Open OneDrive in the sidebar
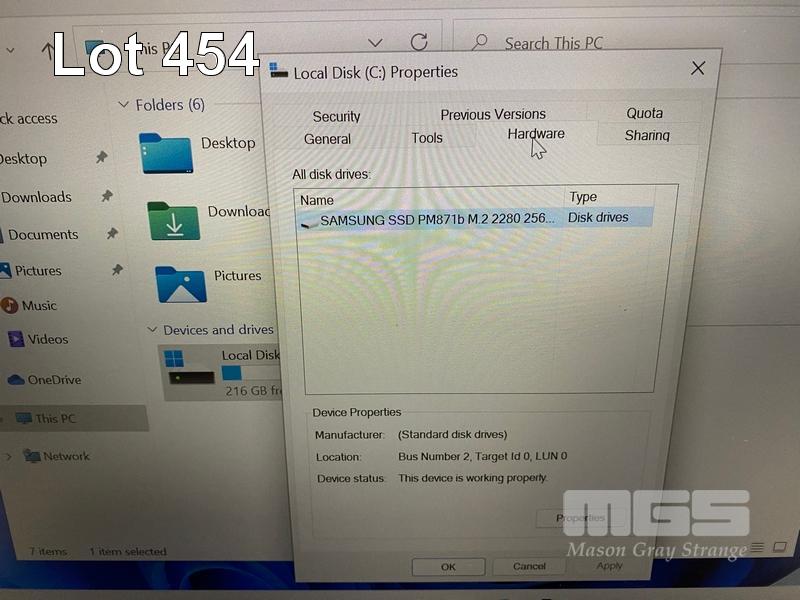This screenshot has height=600, width=800. click(54, 379)
